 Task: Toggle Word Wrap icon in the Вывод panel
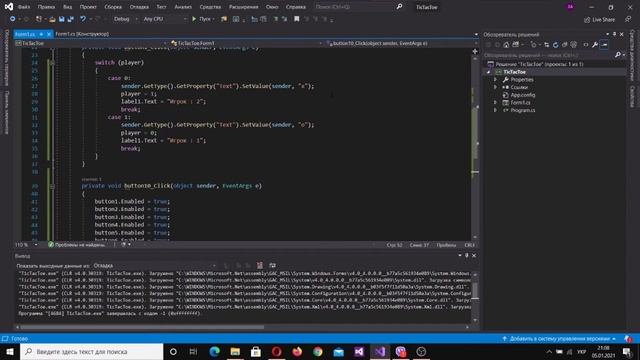coord(272,266)
